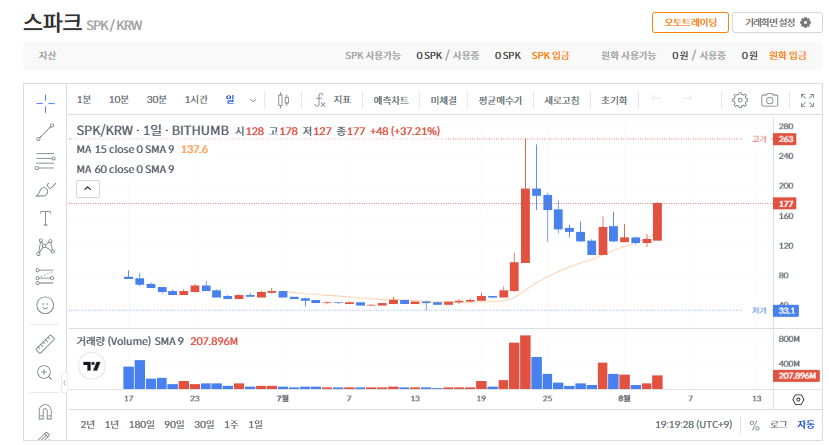
Task: Click the 177 current price label
Action: pos(785,203)
